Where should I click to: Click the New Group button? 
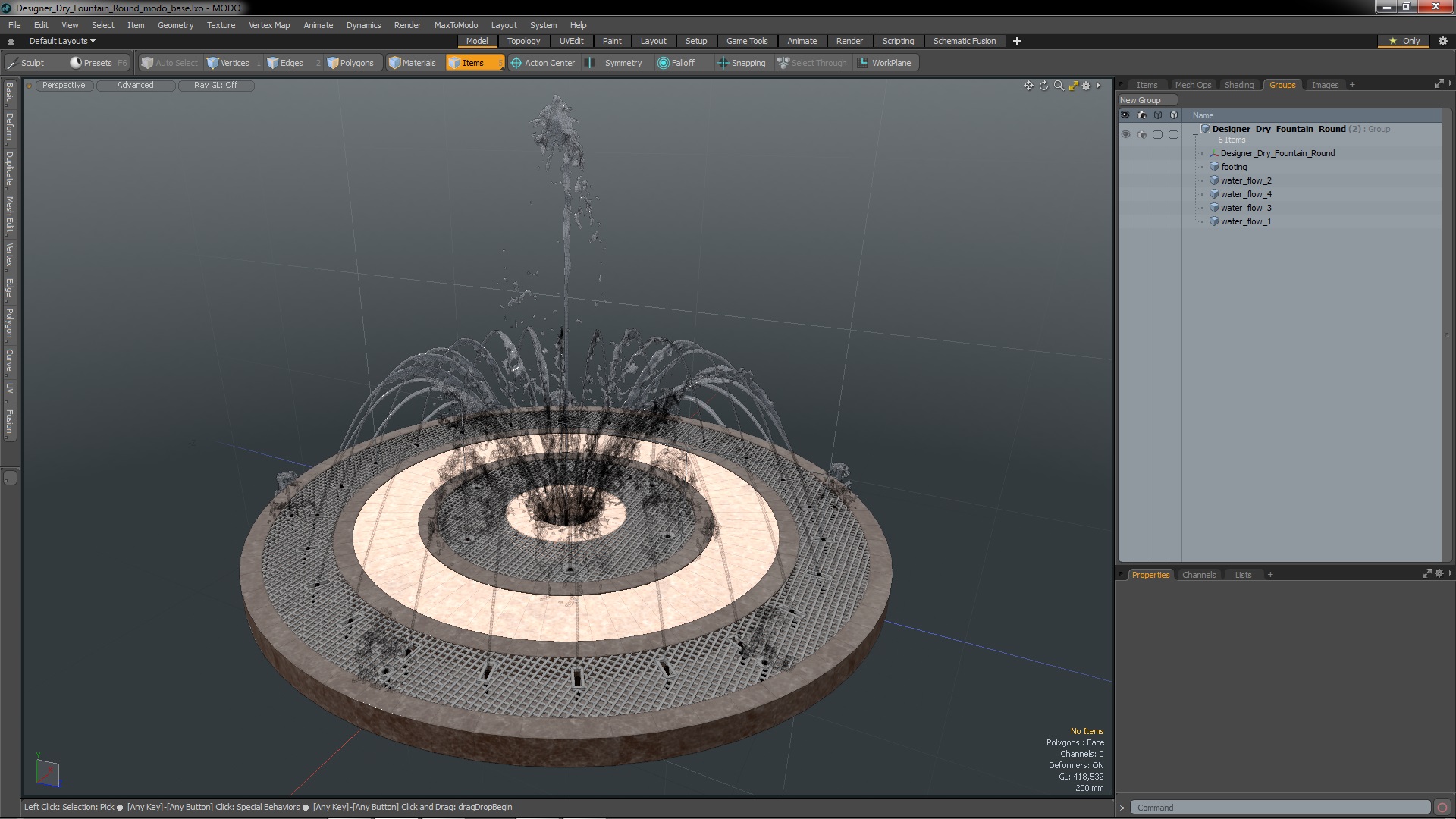coord(1147,100)
